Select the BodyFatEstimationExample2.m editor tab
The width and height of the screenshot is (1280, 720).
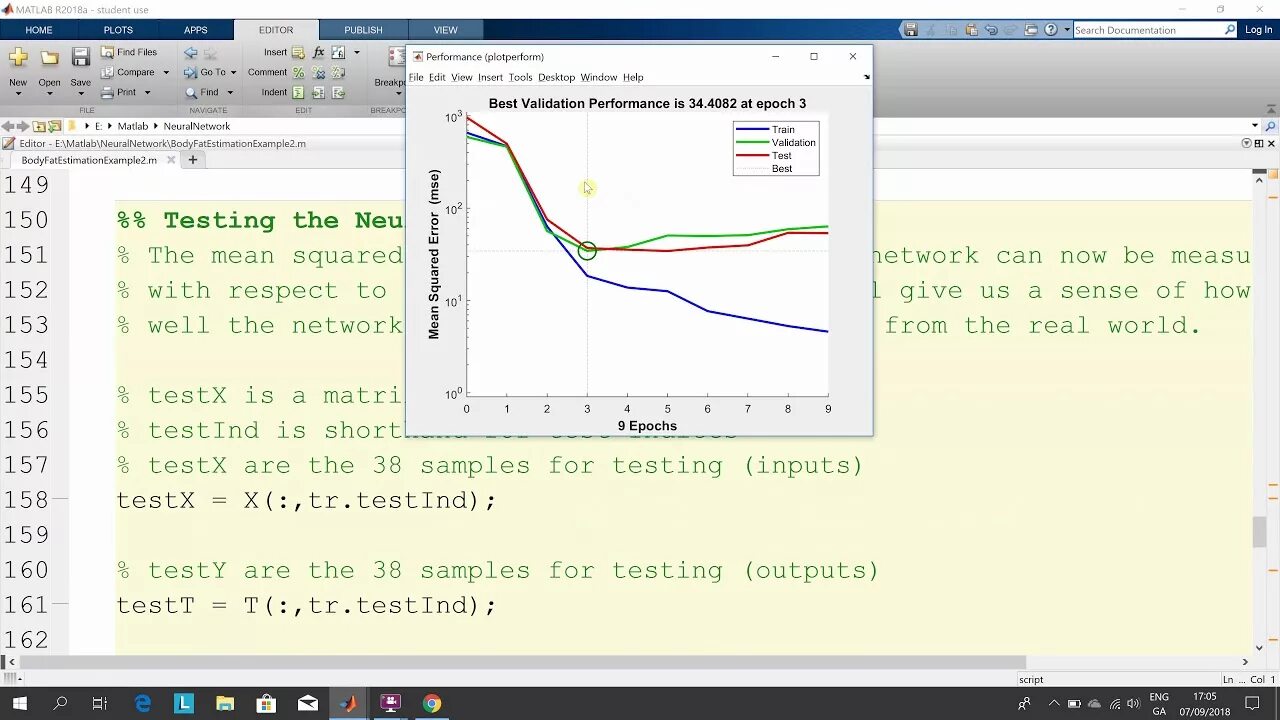89,160
